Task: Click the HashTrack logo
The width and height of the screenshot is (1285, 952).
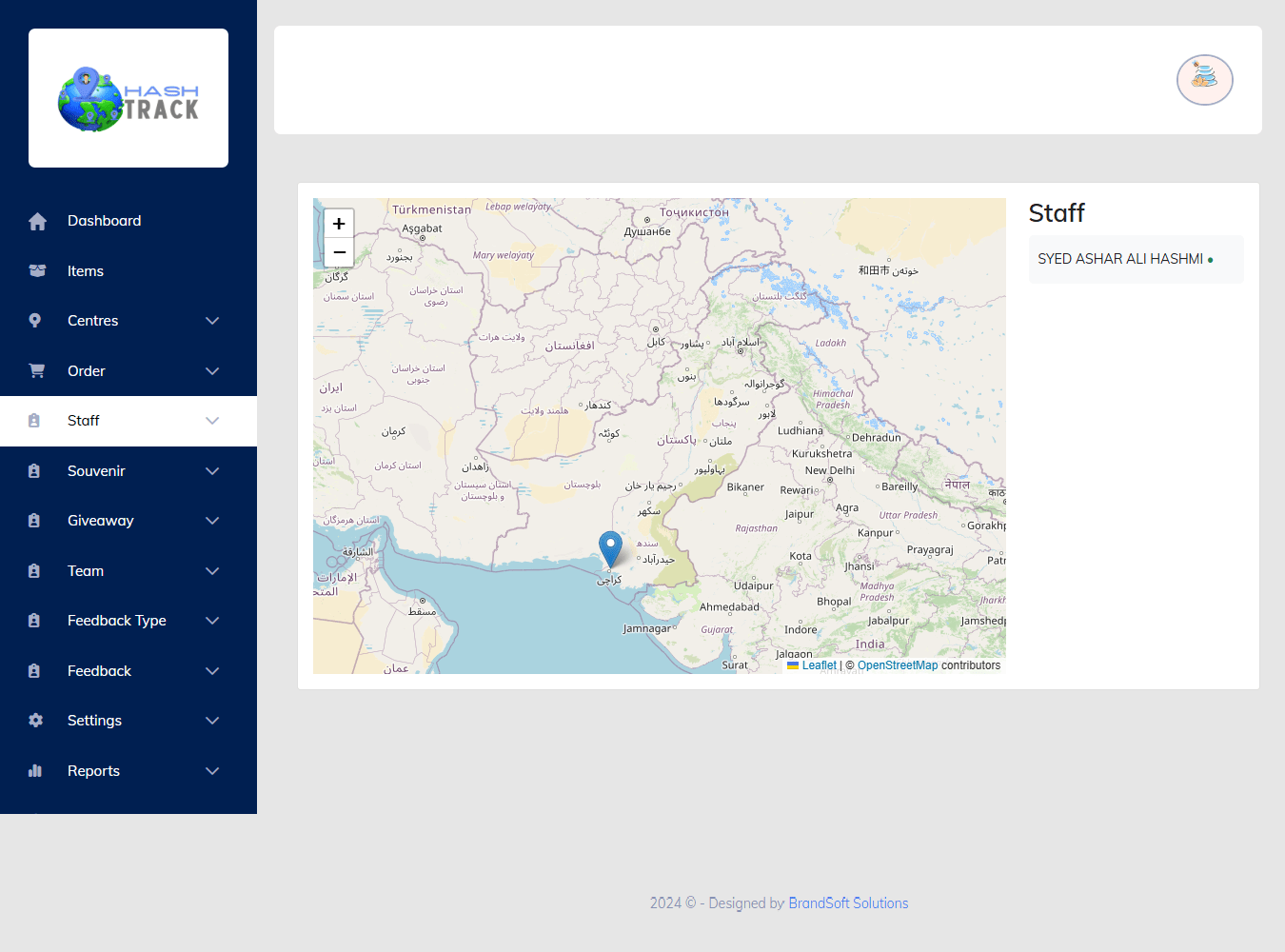Action: [128, 98]
